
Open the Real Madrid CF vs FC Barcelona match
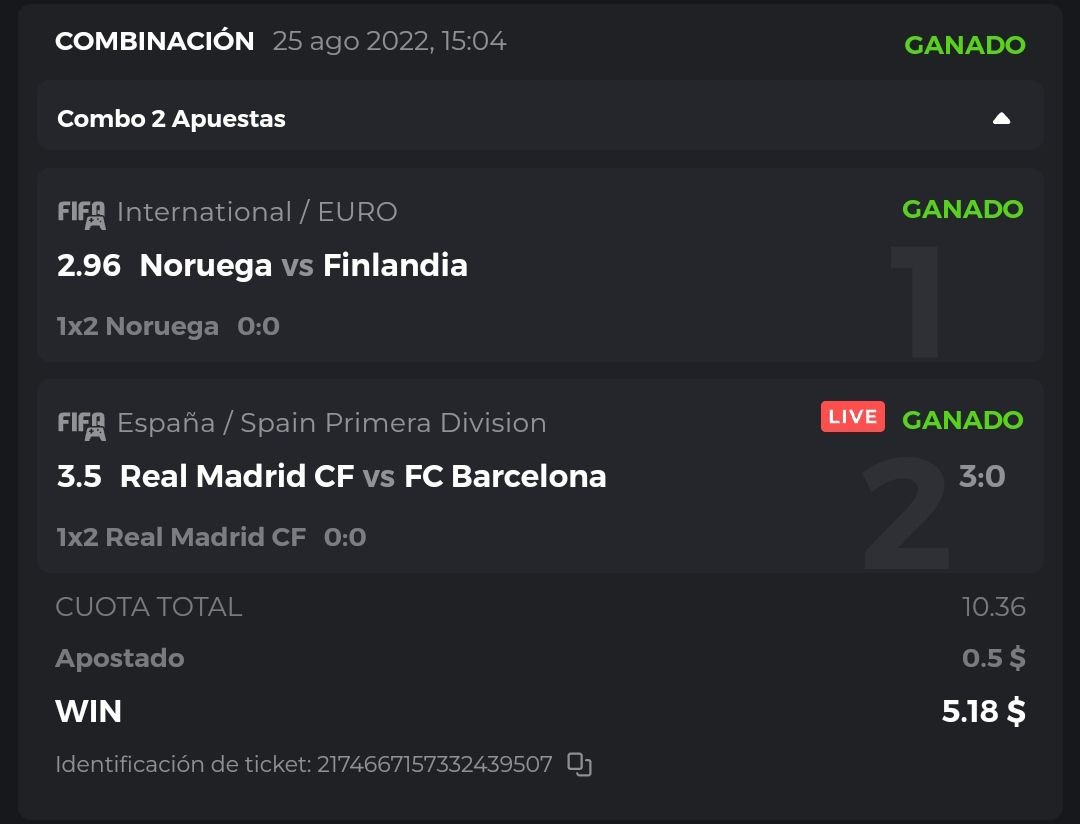coord(363,476)
